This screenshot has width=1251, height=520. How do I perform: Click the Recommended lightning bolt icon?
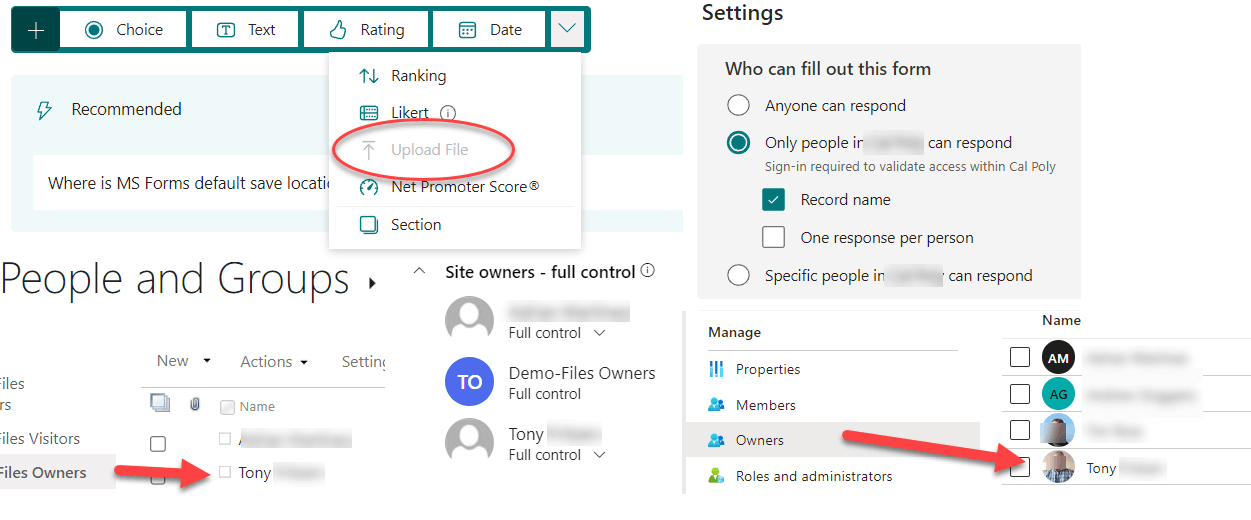pyautogui.click(x=43, y=110)
